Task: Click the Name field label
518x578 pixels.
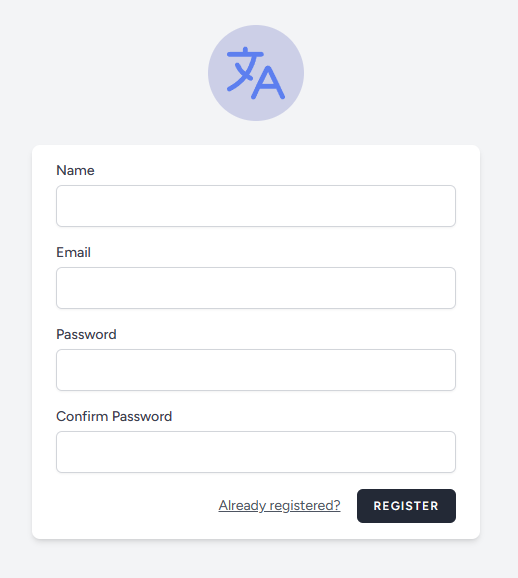Action: 75,170
